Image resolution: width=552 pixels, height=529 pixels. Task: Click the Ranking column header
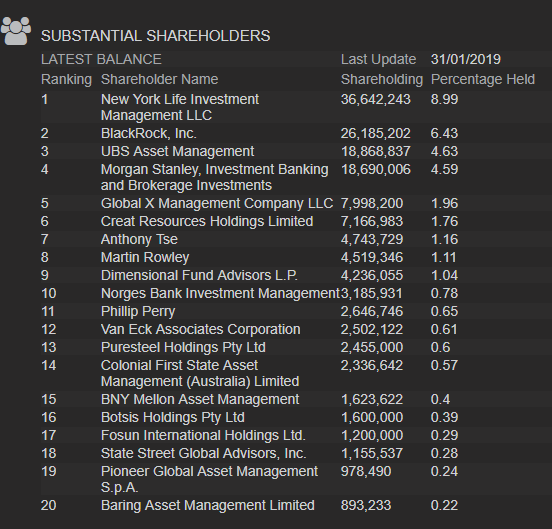pos(66,80)
